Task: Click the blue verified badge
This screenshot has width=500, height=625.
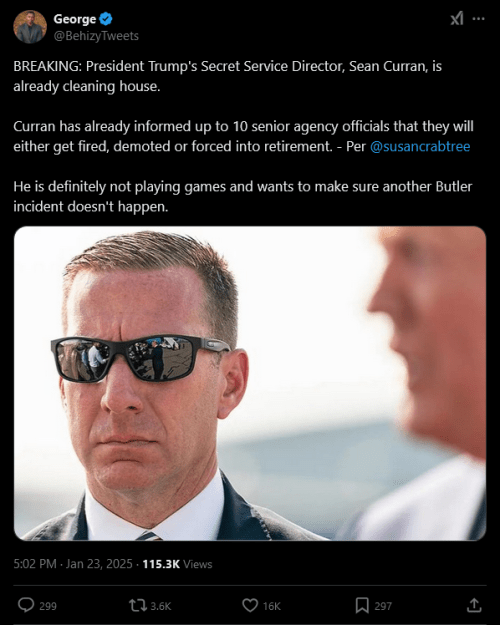Action: point(106,19)
